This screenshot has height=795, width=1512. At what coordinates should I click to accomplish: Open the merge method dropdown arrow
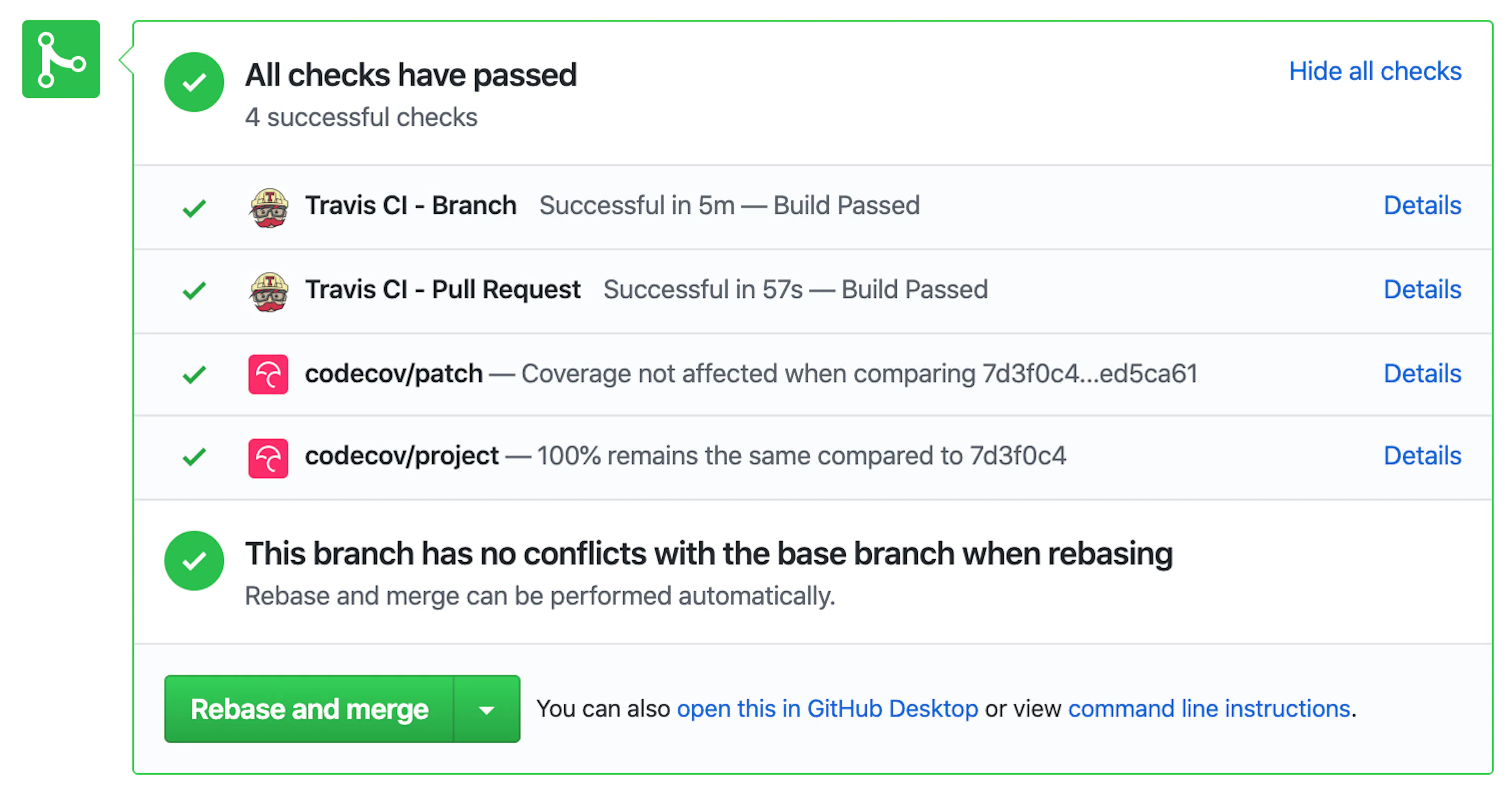click(487, 709)
